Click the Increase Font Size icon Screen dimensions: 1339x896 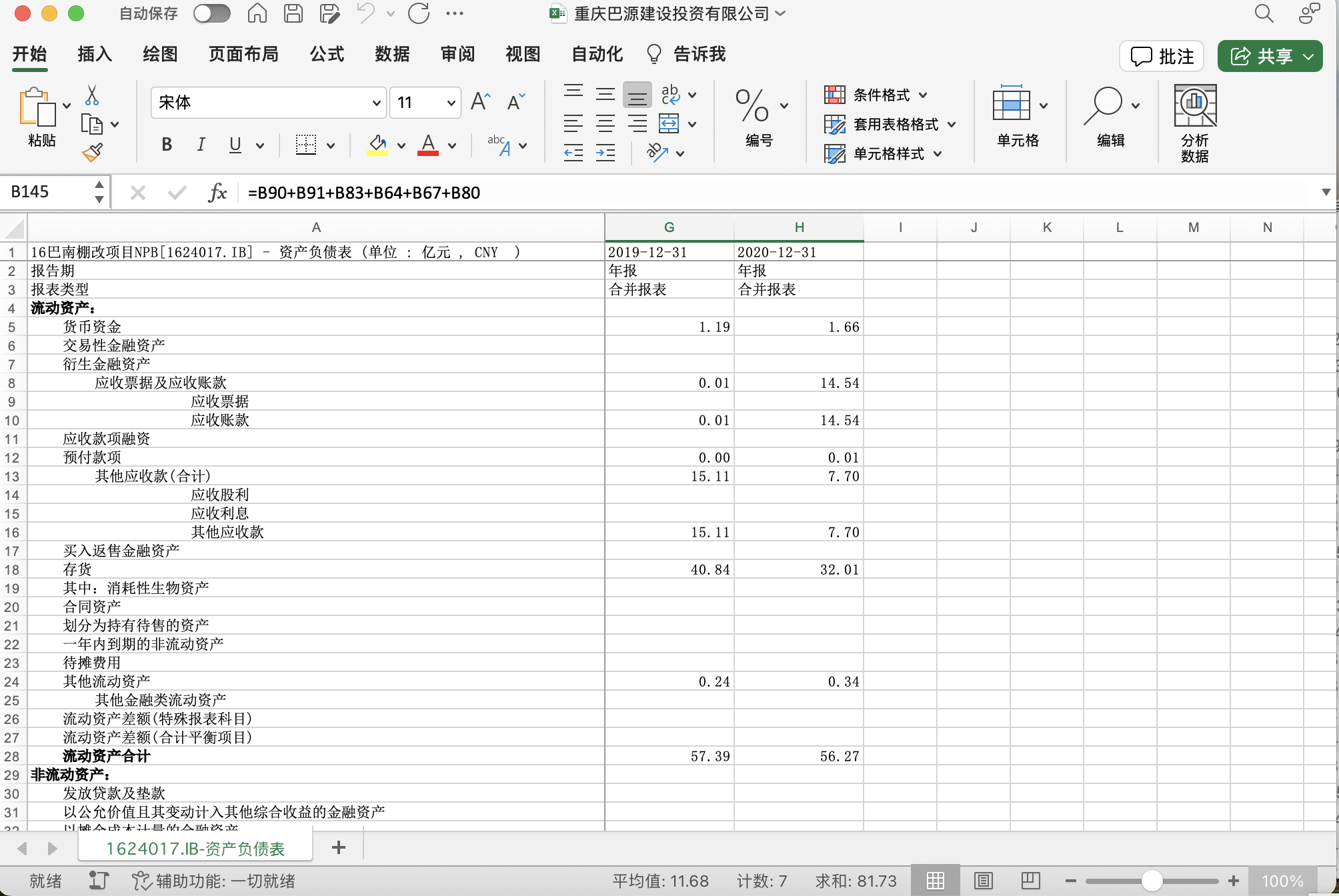[x=480, y=102]
